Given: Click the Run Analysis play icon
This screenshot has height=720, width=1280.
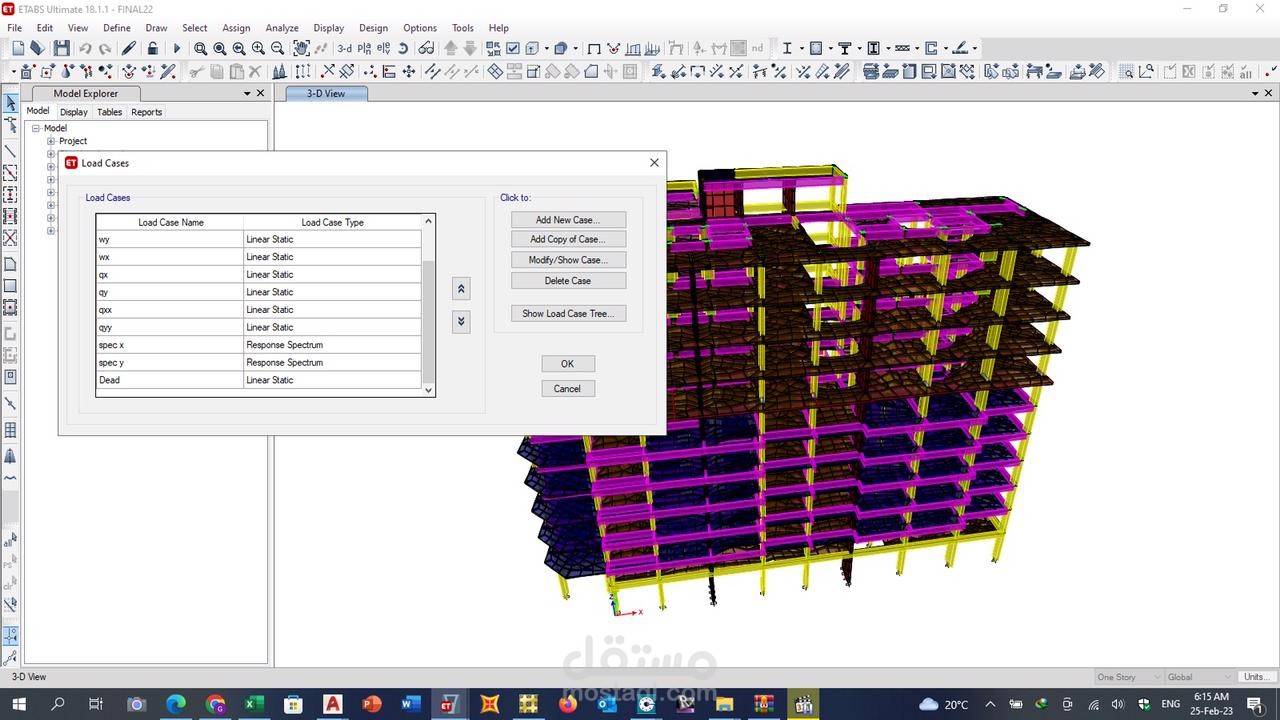Looking at the screenshot, I should (x=177, y=48).
